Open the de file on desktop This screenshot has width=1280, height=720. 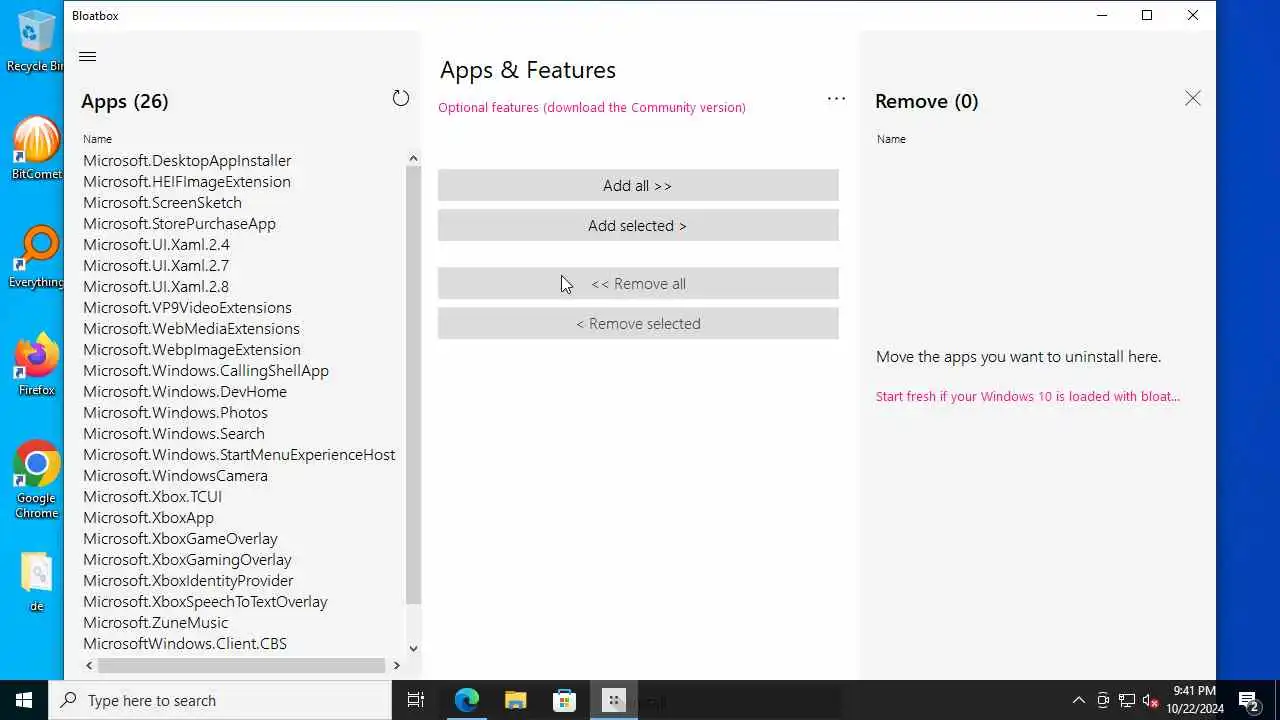[37, 582]
